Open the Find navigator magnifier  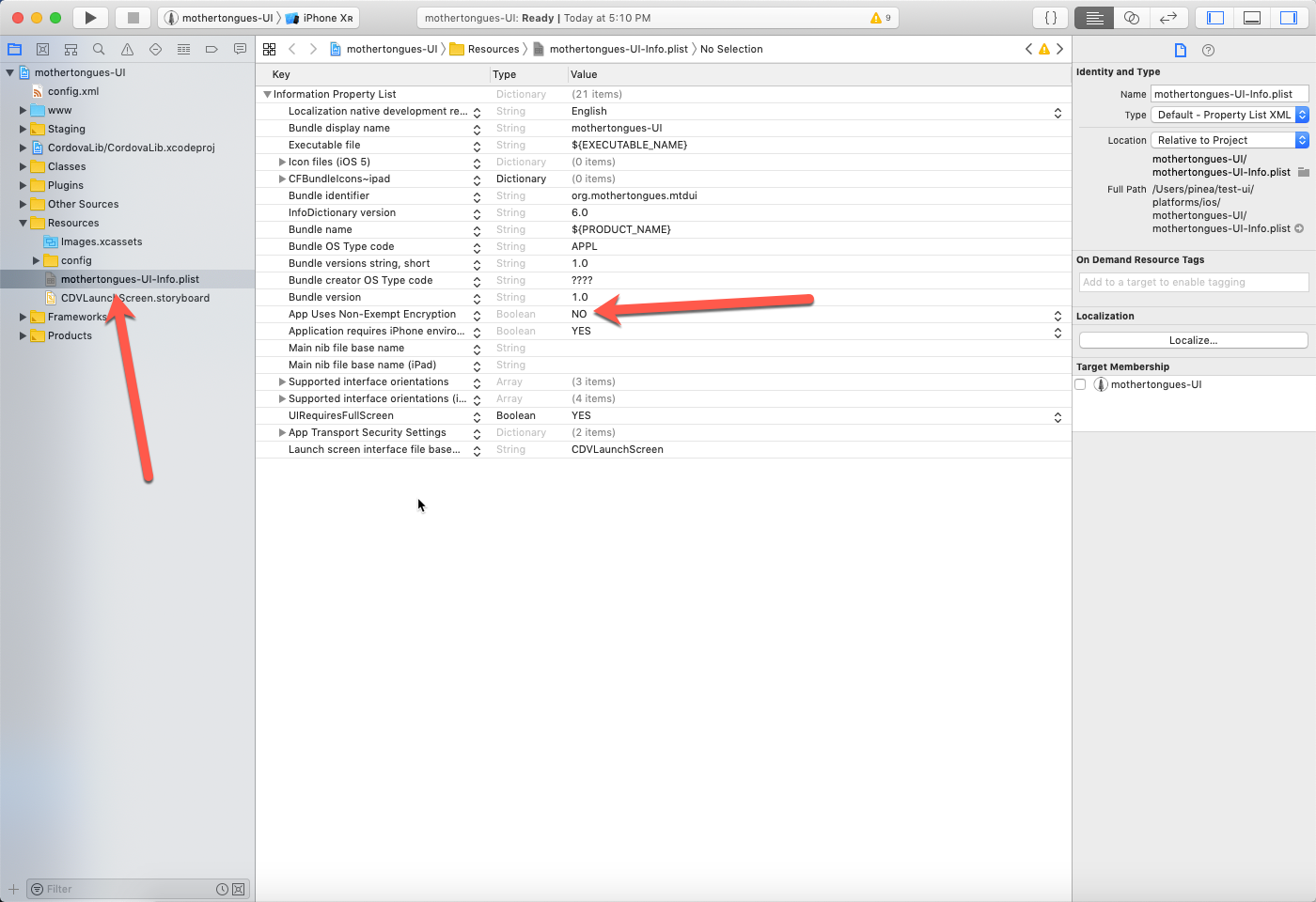pos(99,49)
